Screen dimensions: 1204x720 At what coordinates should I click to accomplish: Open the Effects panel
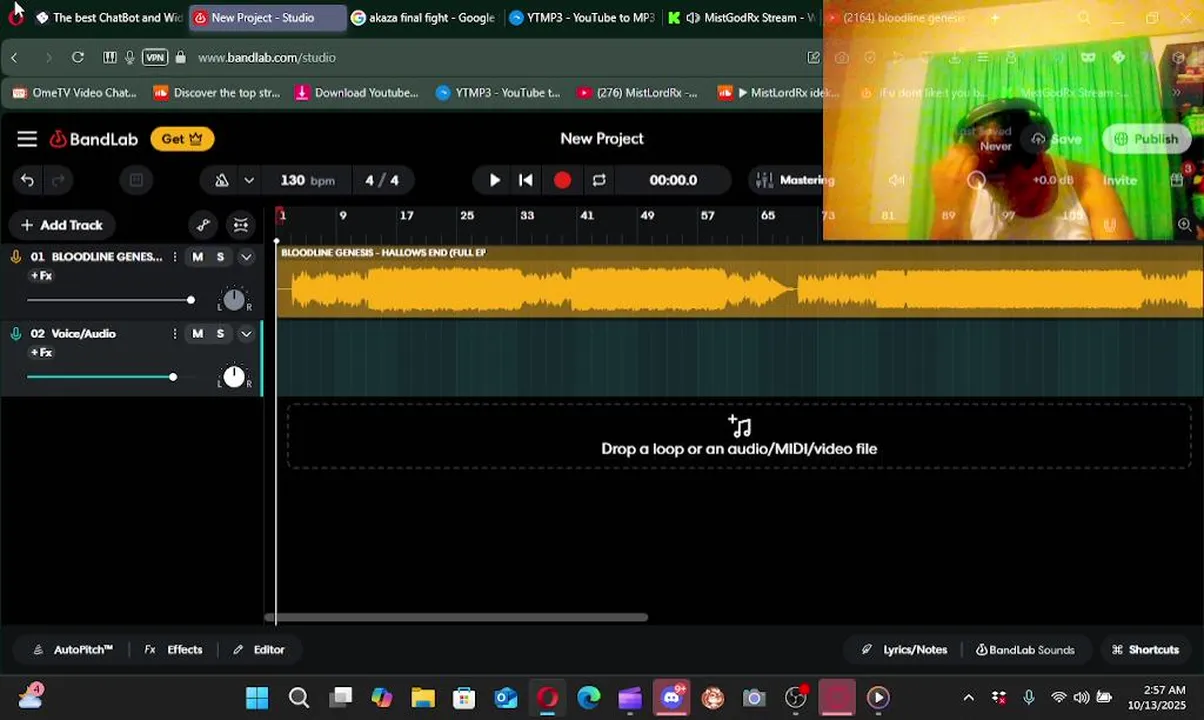(x=173, y=650)
